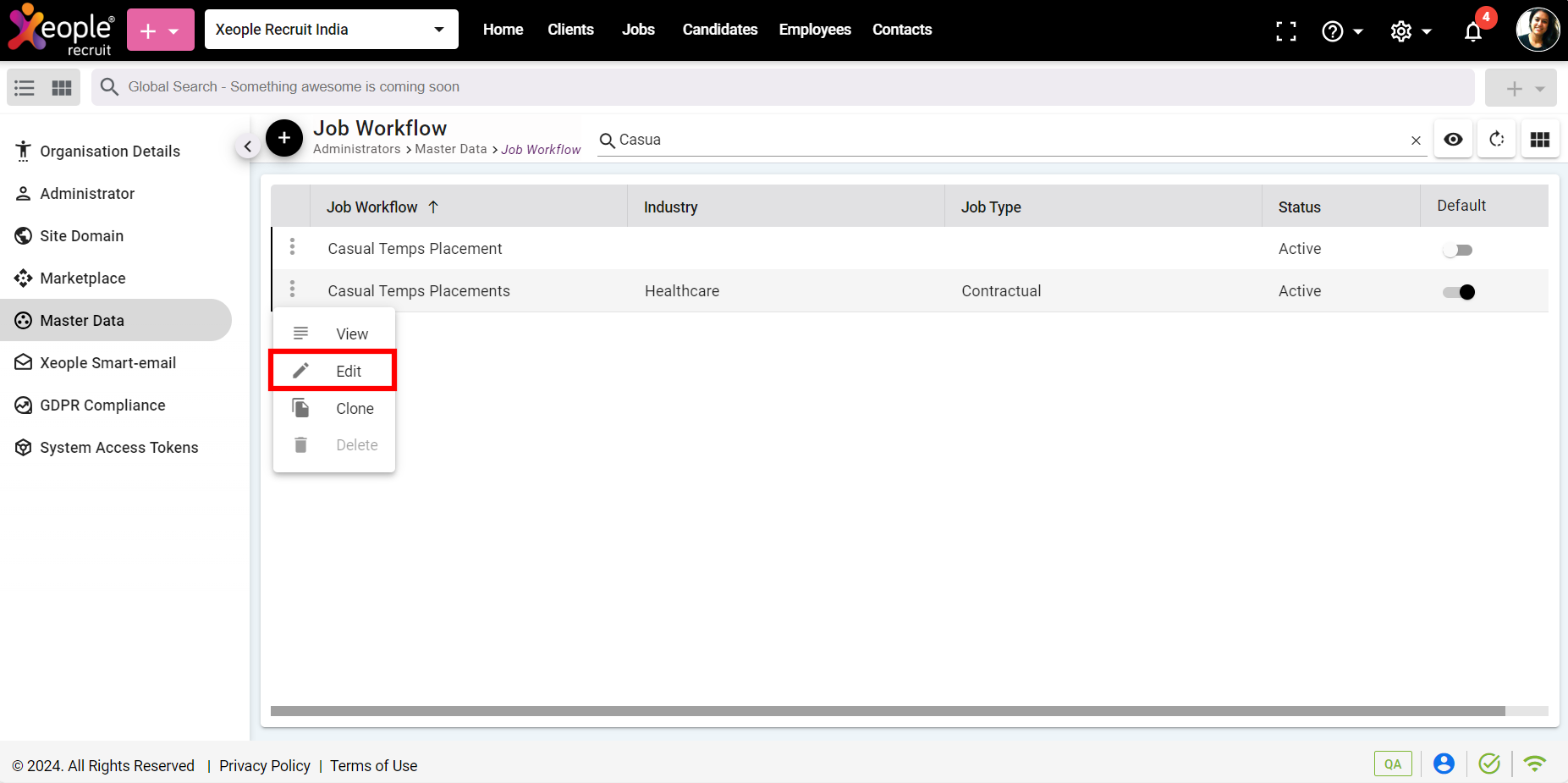Click the Xeople Recruit logo

pos(61,30)
